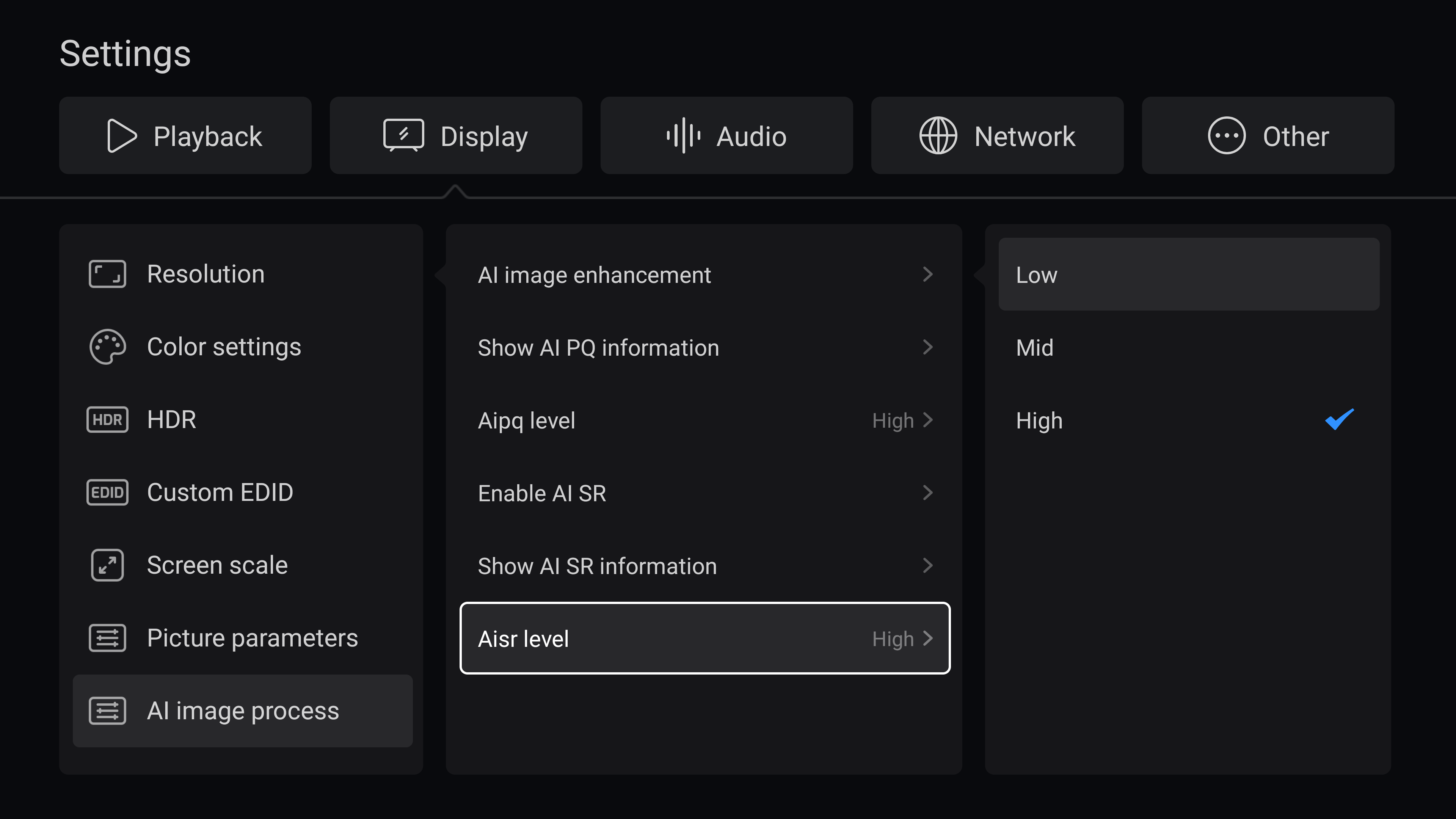Expand the Aipq level chevron

pos(927,420)
